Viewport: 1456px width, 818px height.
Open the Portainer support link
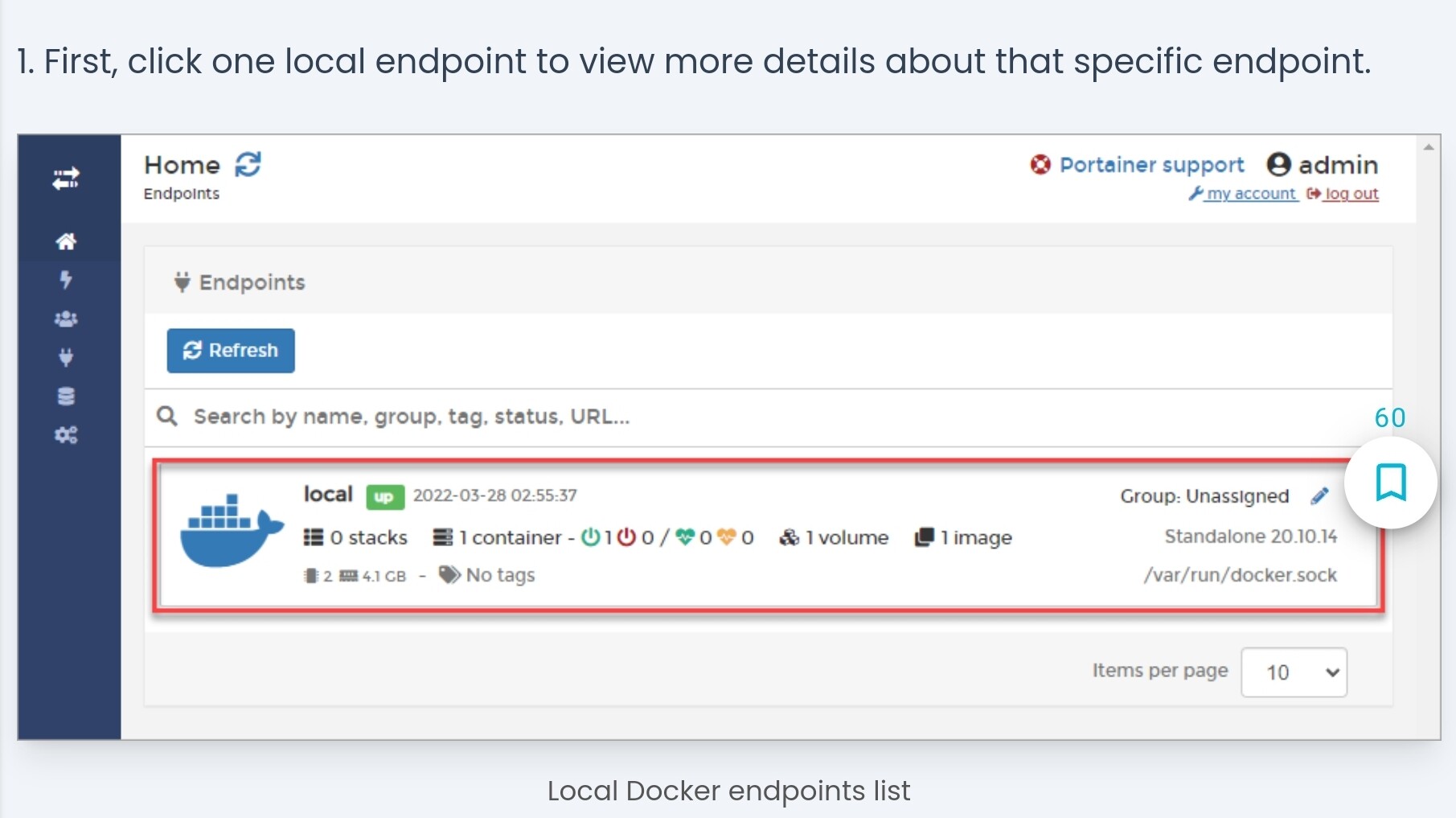(x=1150, y=165)
